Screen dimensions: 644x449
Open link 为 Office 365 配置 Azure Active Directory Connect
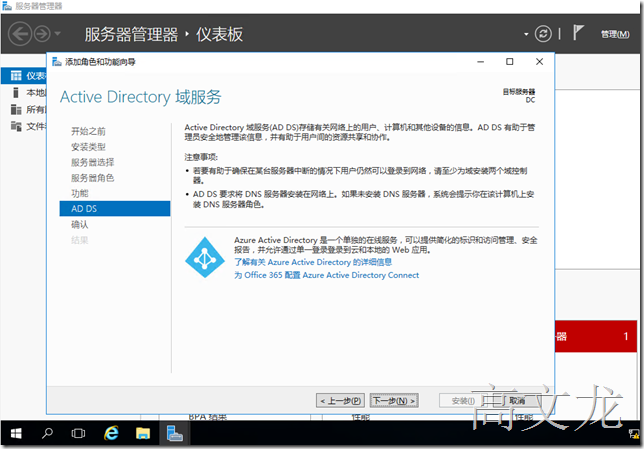(x=327, y=275)
